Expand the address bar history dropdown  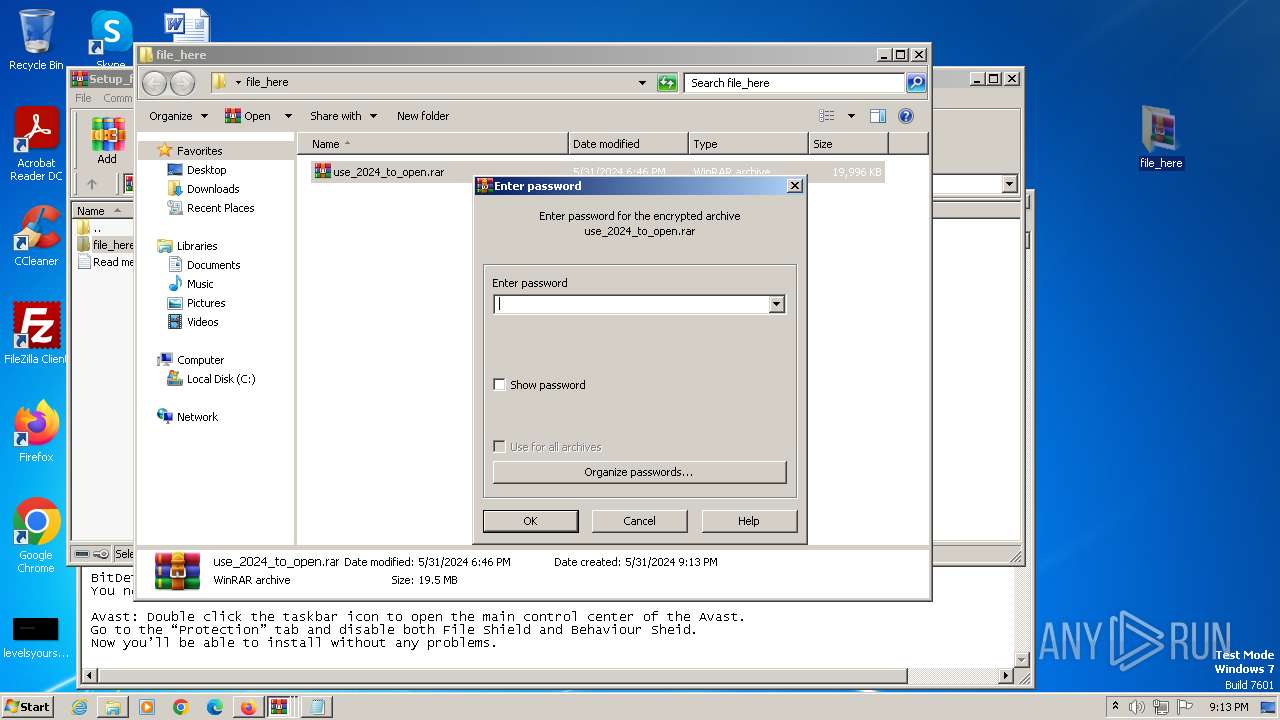tap(642, 83)
